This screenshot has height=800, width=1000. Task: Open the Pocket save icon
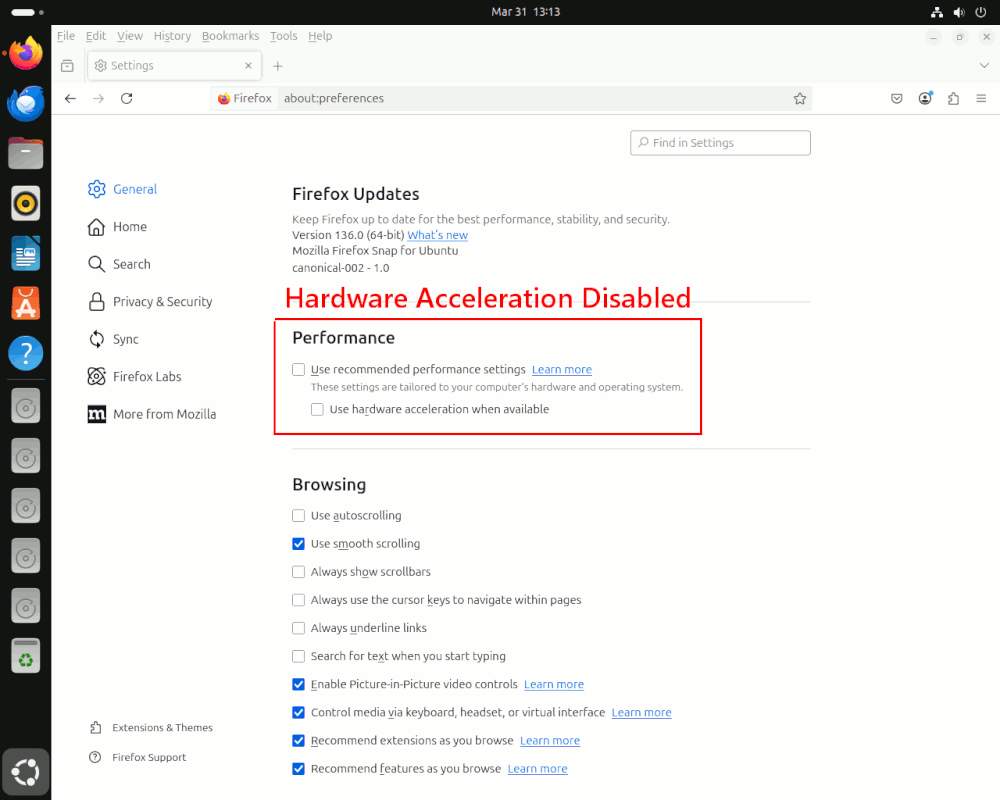[x=897, y=98]
